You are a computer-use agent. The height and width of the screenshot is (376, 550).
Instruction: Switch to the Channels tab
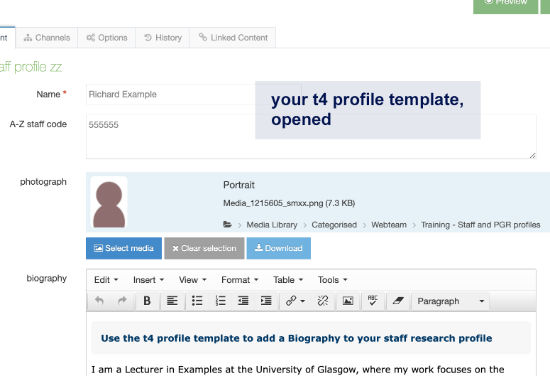pyautogui.click(x=47, y=38)
